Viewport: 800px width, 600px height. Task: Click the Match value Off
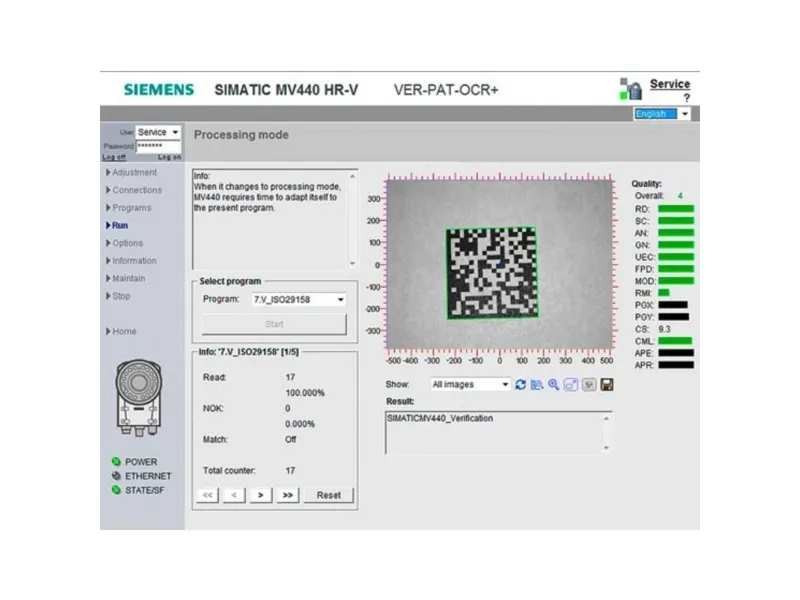pos(291,439)
